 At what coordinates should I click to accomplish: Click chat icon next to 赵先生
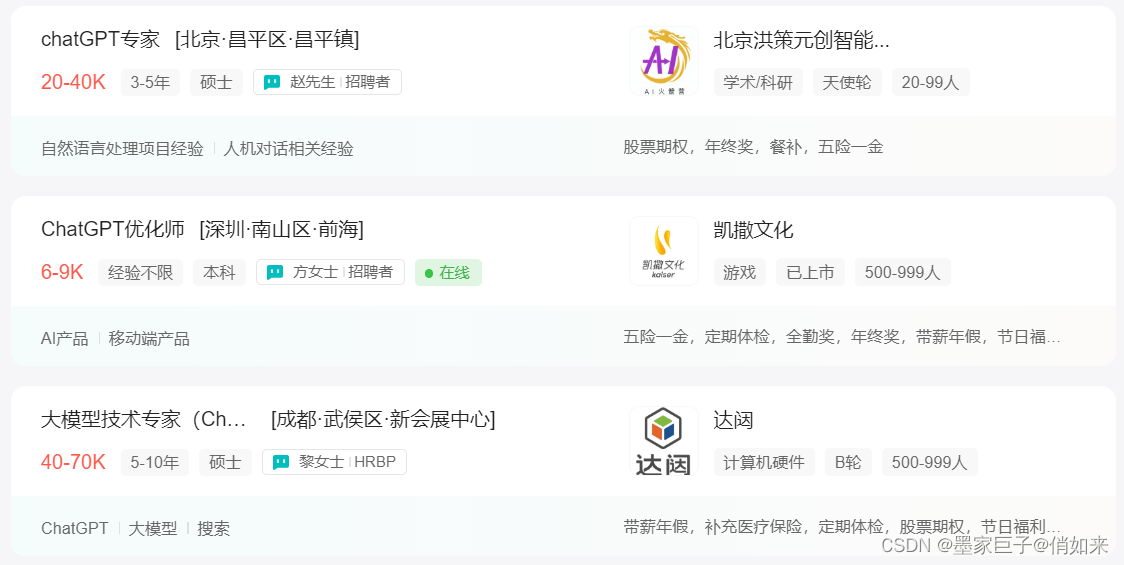pos(272,82)
